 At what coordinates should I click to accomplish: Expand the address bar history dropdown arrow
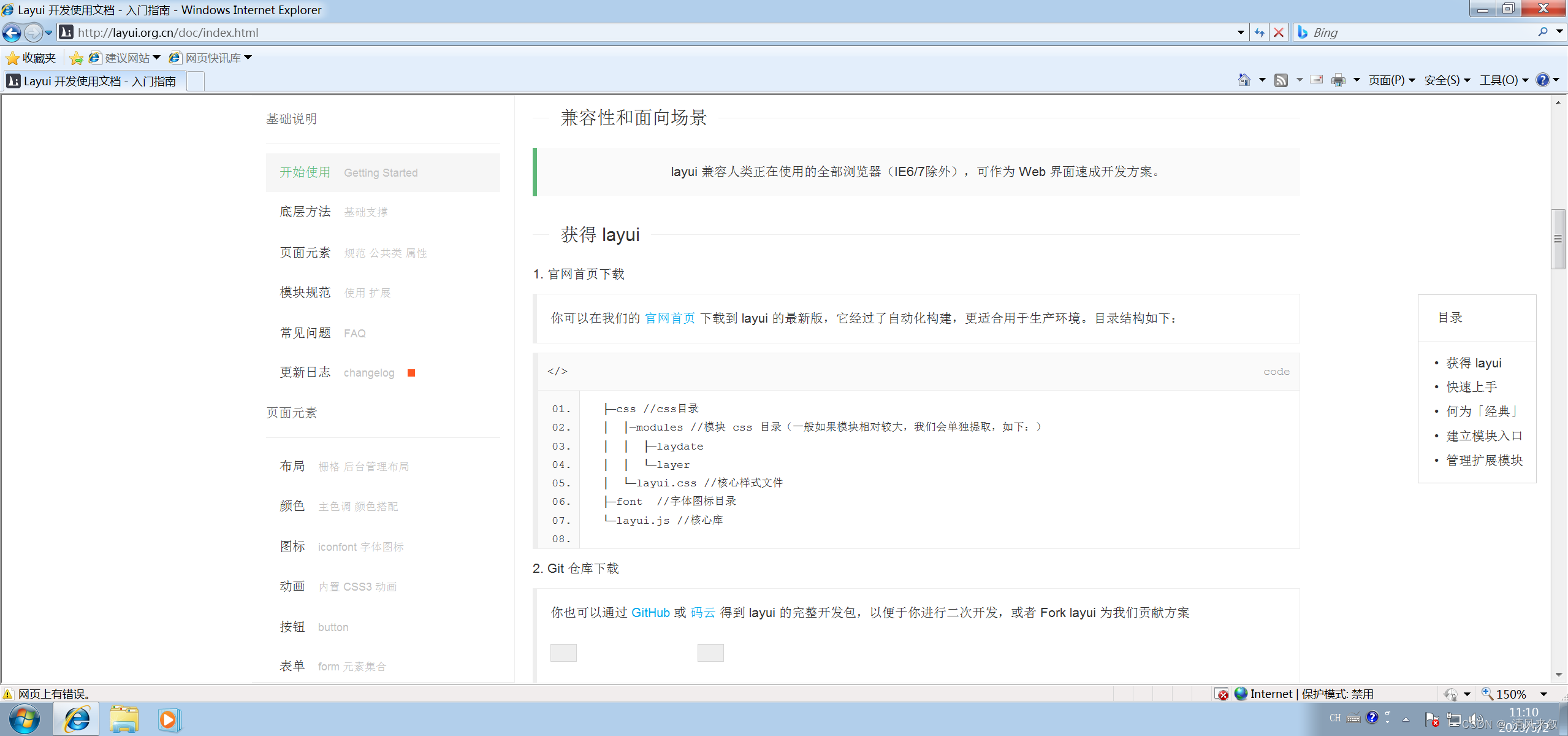pyautogui.click(x=1241, y=33)
